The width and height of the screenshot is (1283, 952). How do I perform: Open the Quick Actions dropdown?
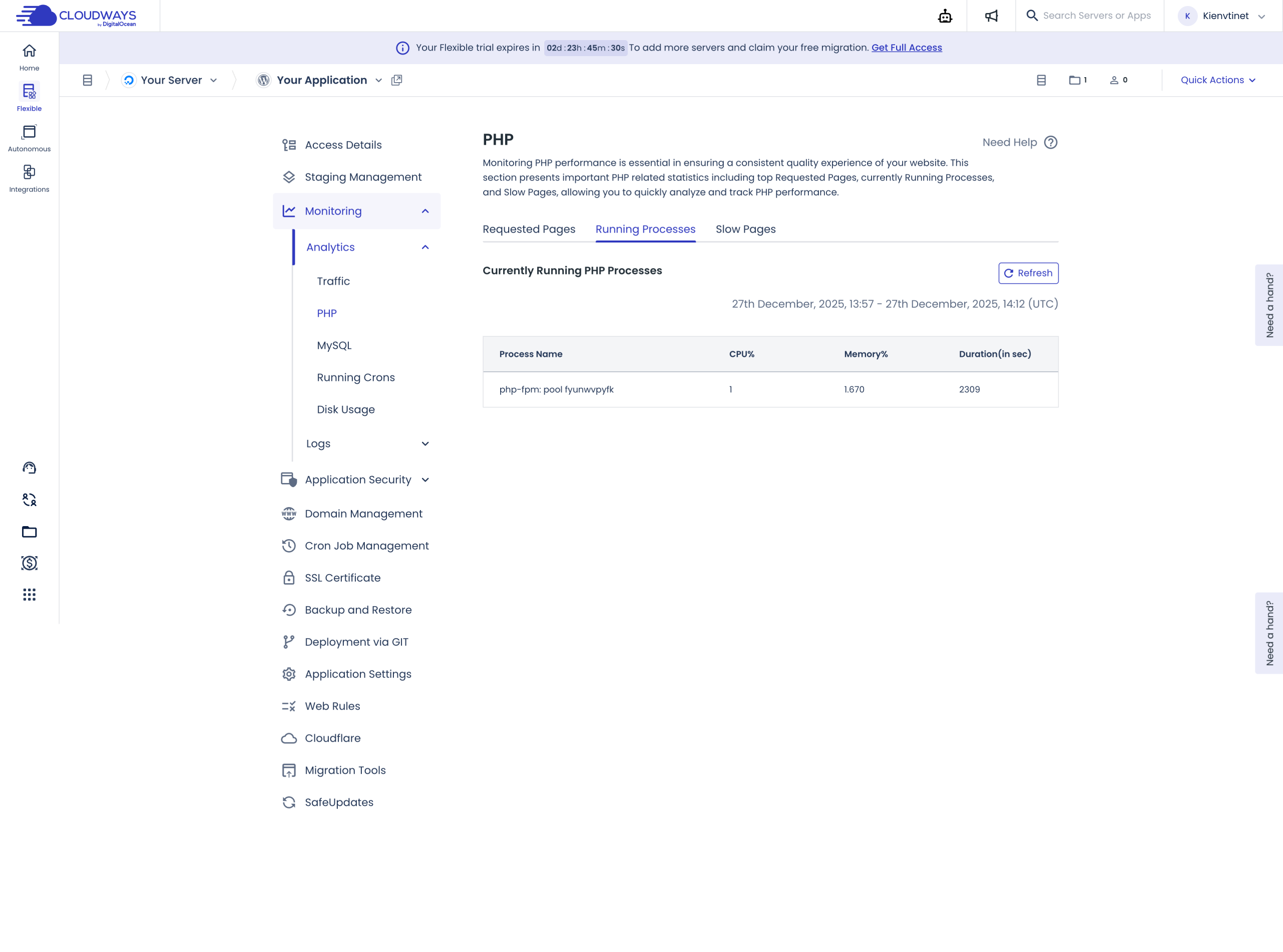[x=1217, y=80]
